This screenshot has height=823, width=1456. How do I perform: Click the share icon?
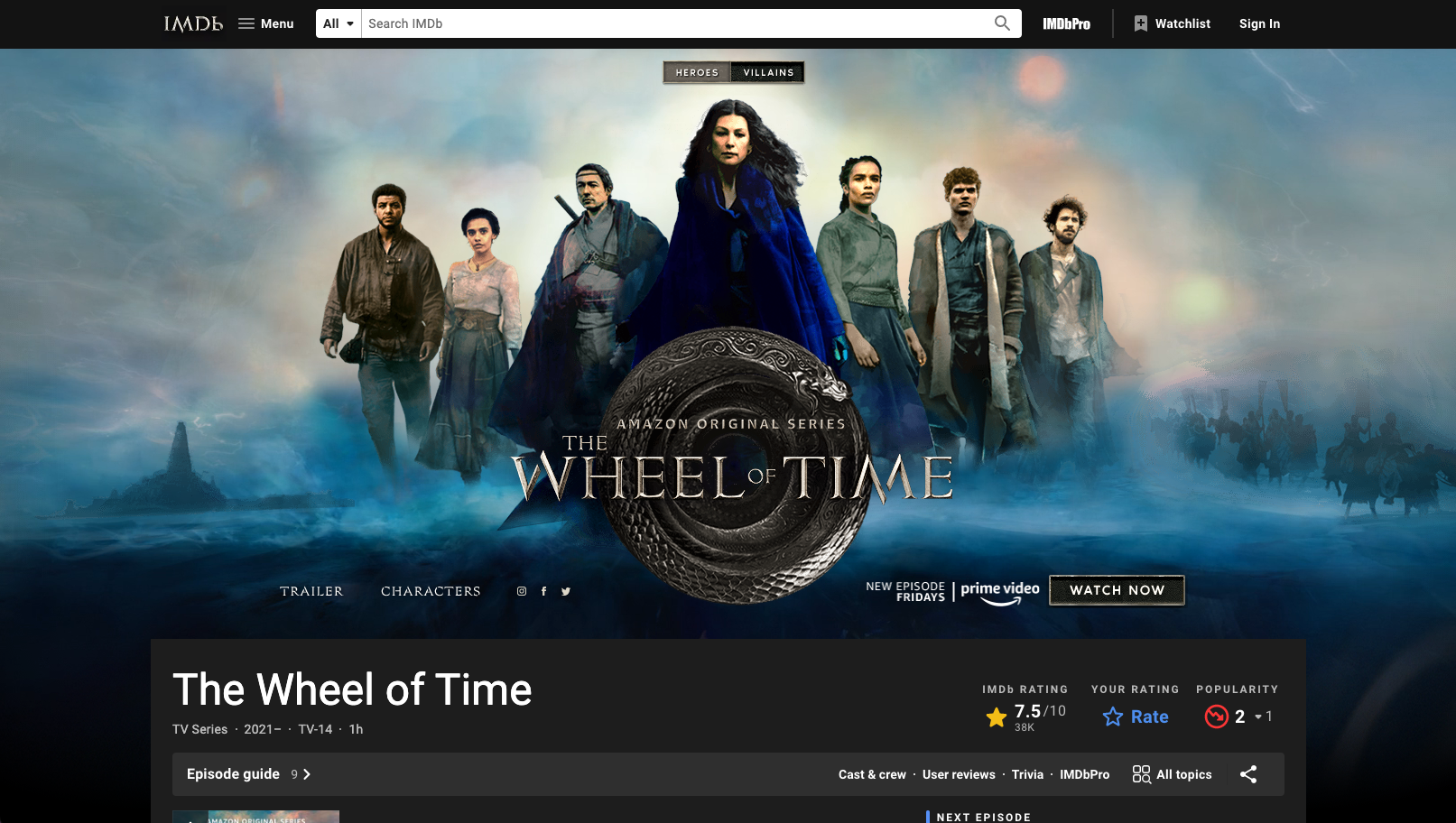tap(1248, 774)
